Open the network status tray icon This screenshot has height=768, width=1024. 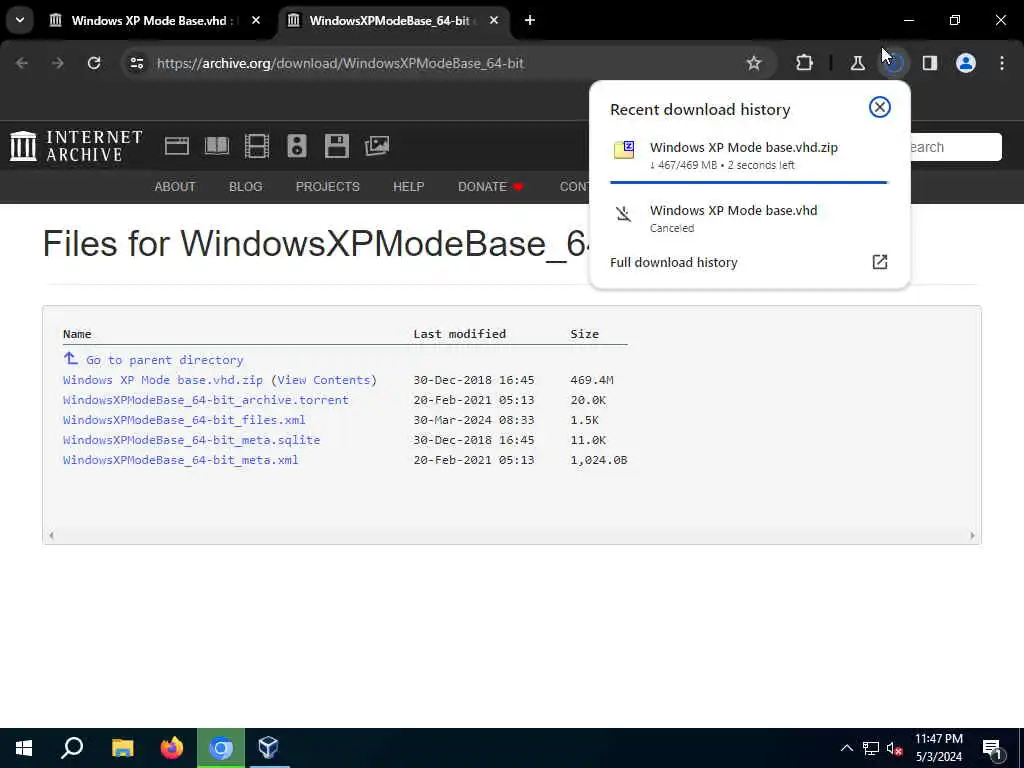(871, 748)
